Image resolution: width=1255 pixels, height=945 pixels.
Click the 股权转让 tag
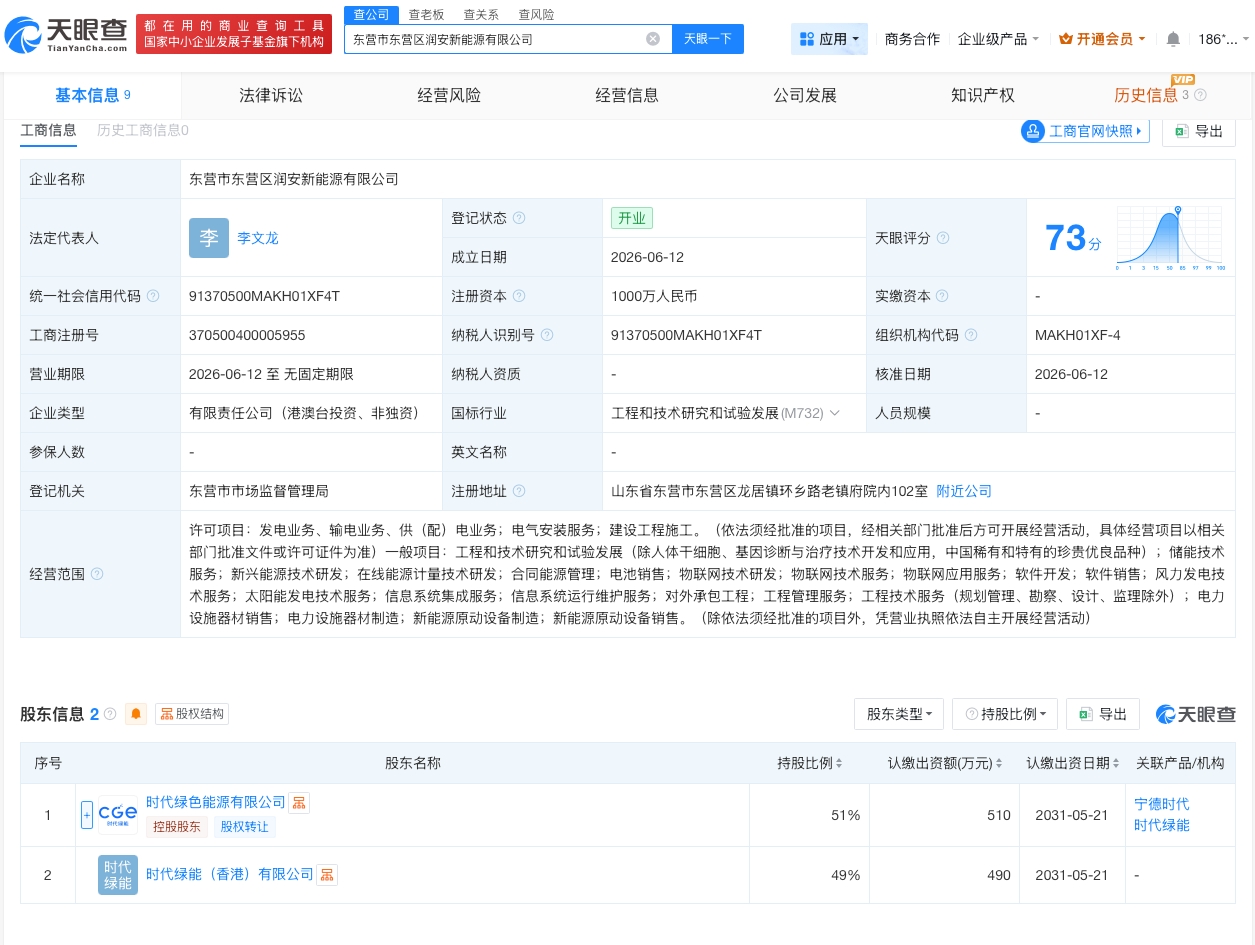coord(245,827)
